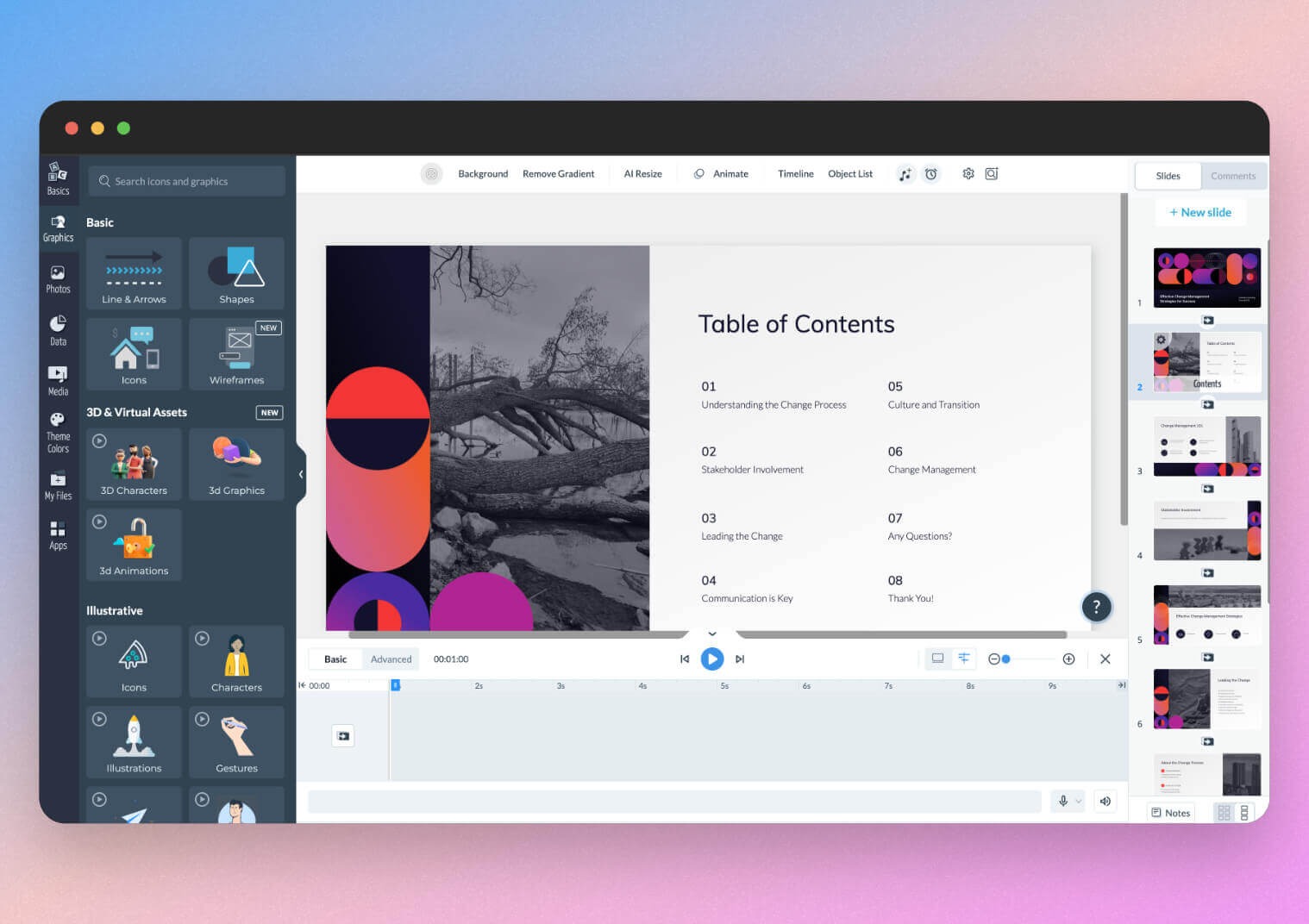The width and height of the screenshot is (1309, 924).
Task: Collapse the left graphics panel
Action: click(x=300, y=474)
